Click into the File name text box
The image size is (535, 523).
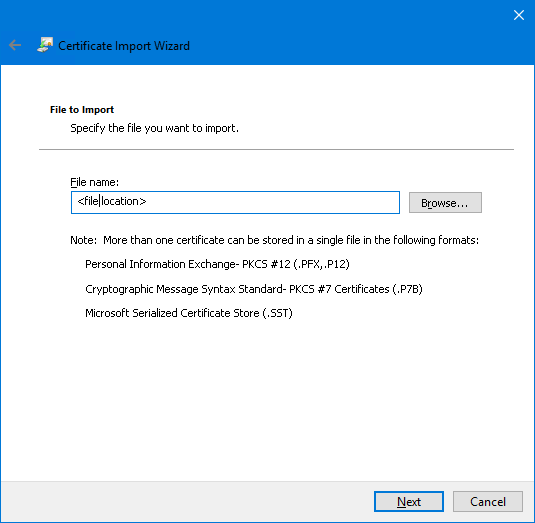(235, 202)
